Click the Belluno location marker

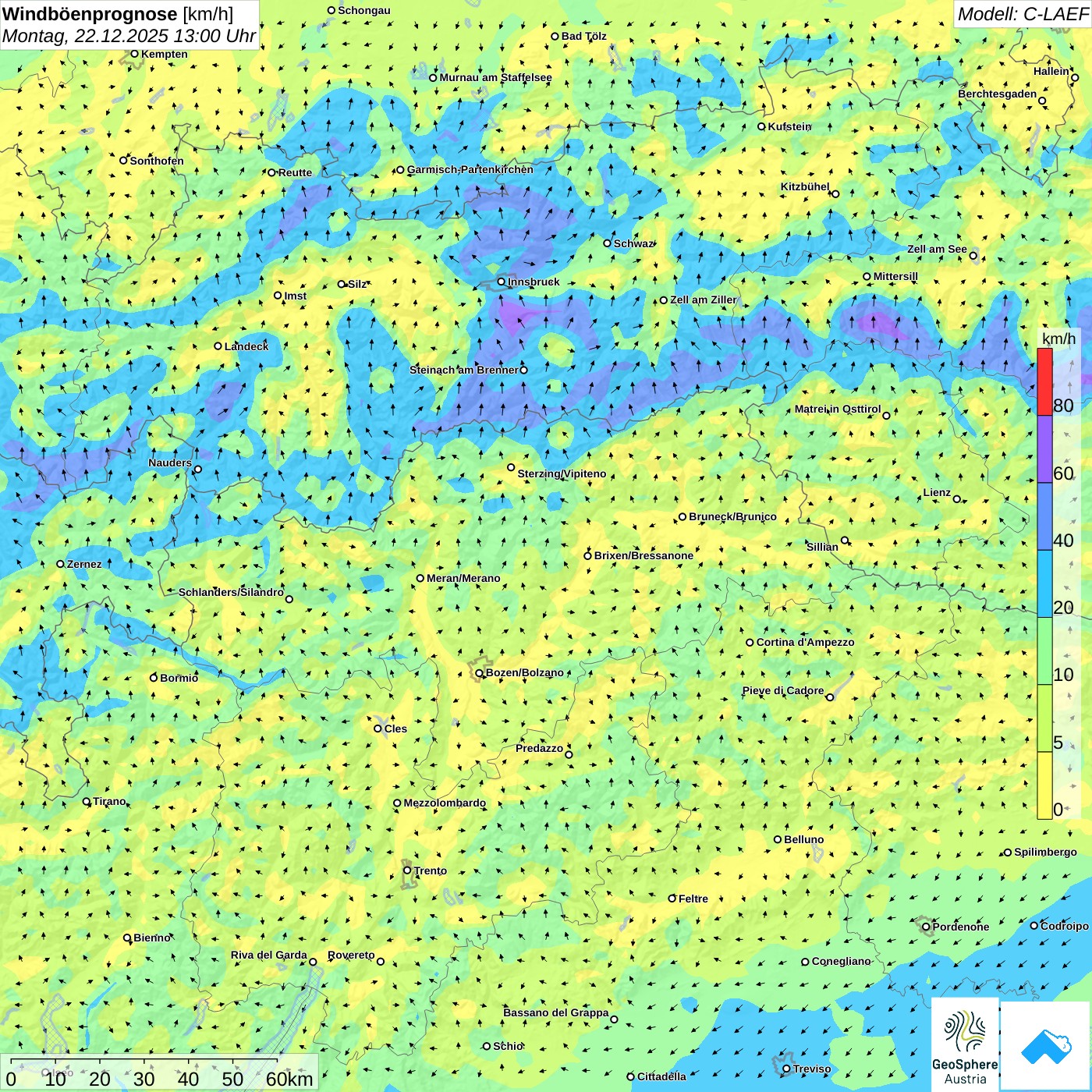[778, 839]
